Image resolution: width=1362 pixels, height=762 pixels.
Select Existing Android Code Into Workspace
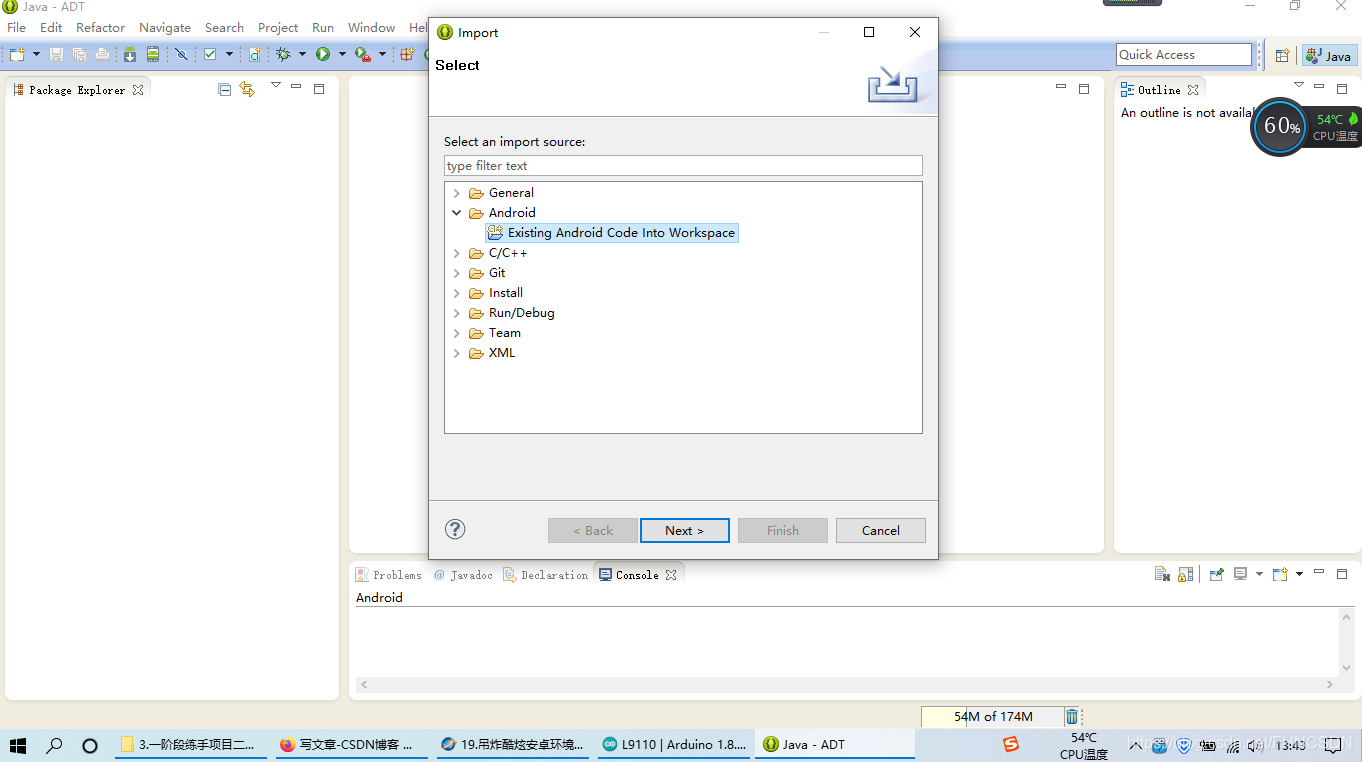612,233
